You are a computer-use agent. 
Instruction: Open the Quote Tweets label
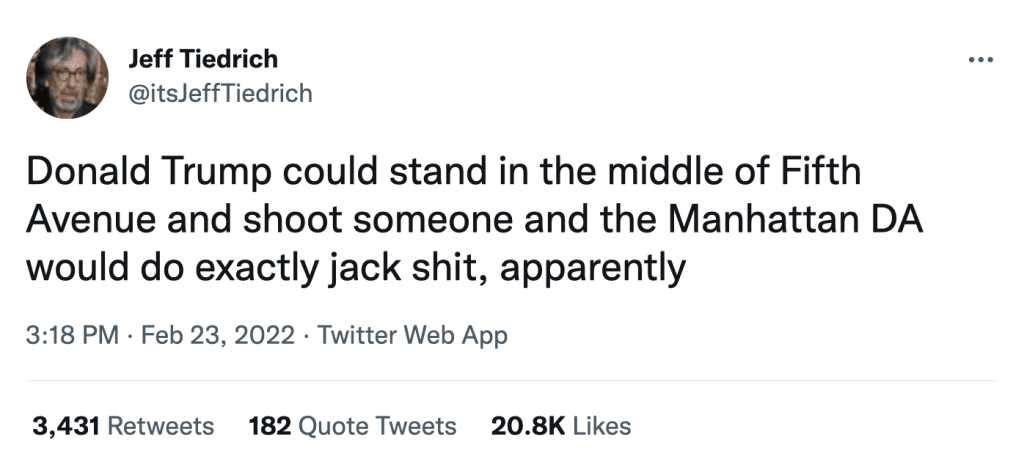[378, 426]
